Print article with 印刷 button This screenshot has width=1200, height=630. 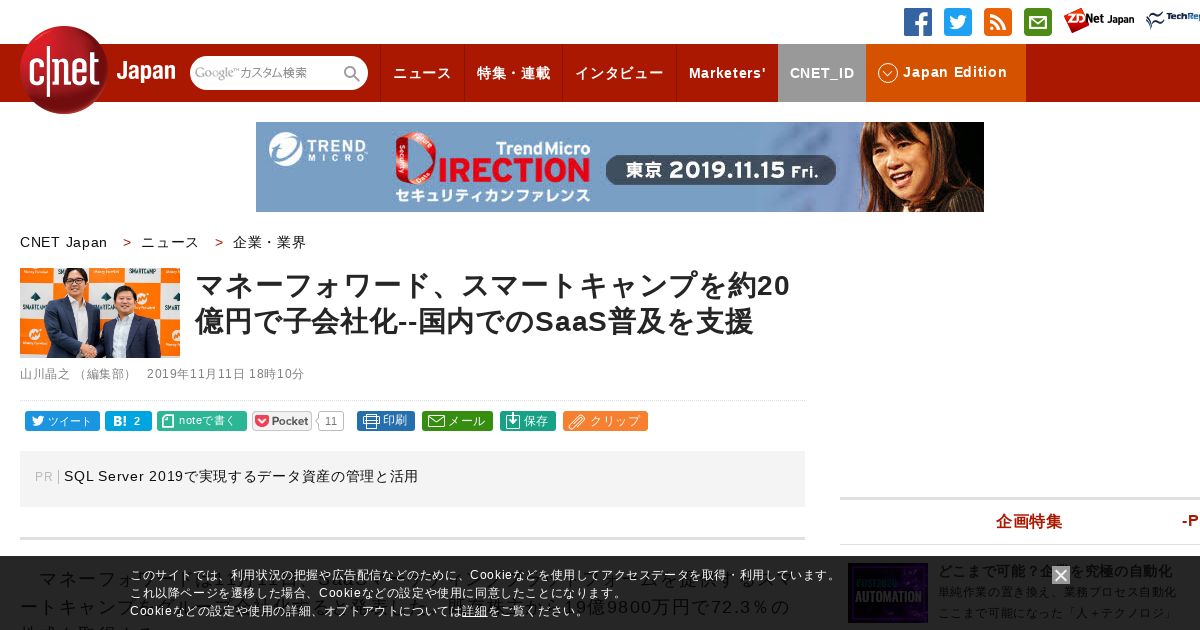pos(386,421)
